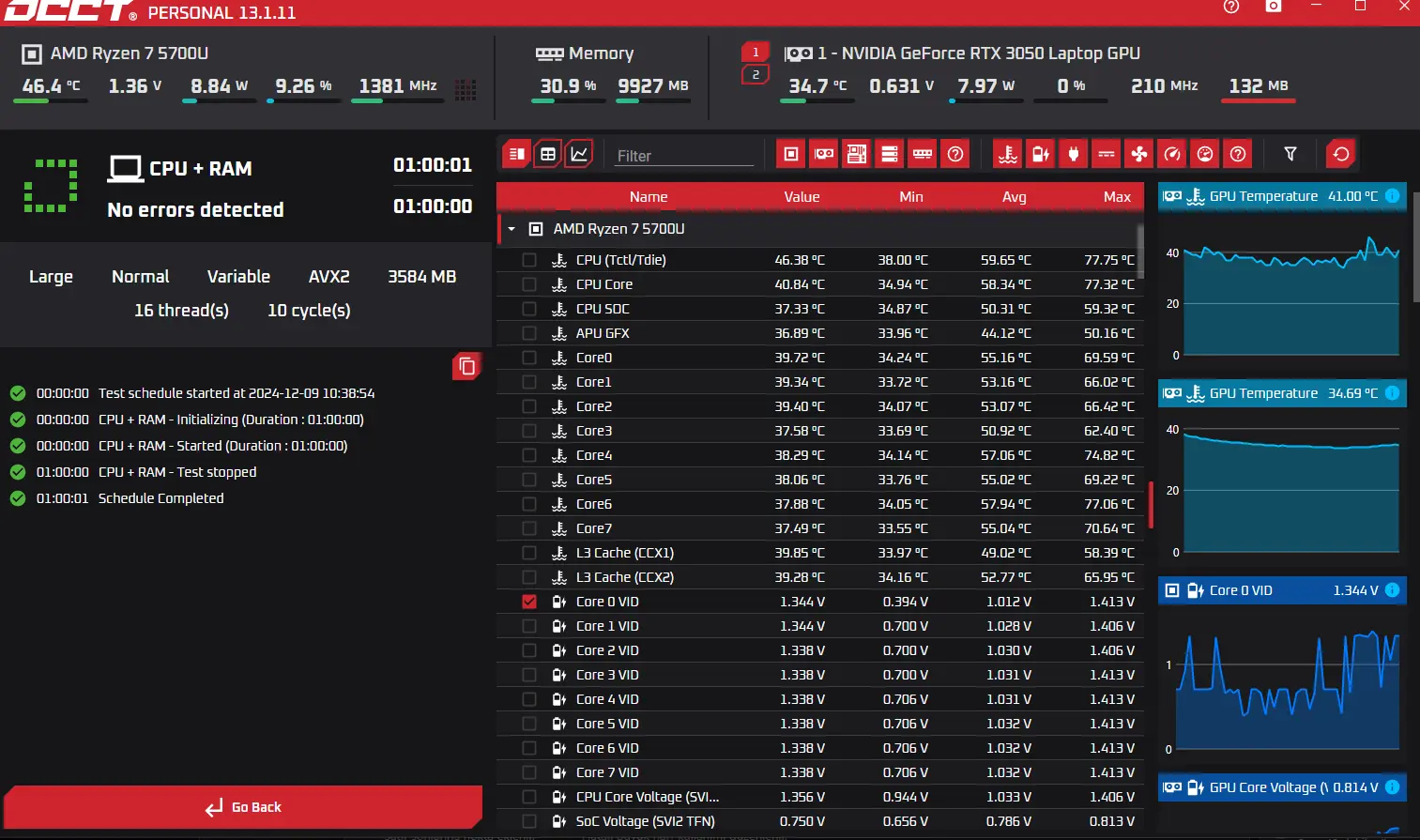Enable the L3 Cache (CCX1) checkbox
This screenshot has height=840, width=1420.
[529, 553]
